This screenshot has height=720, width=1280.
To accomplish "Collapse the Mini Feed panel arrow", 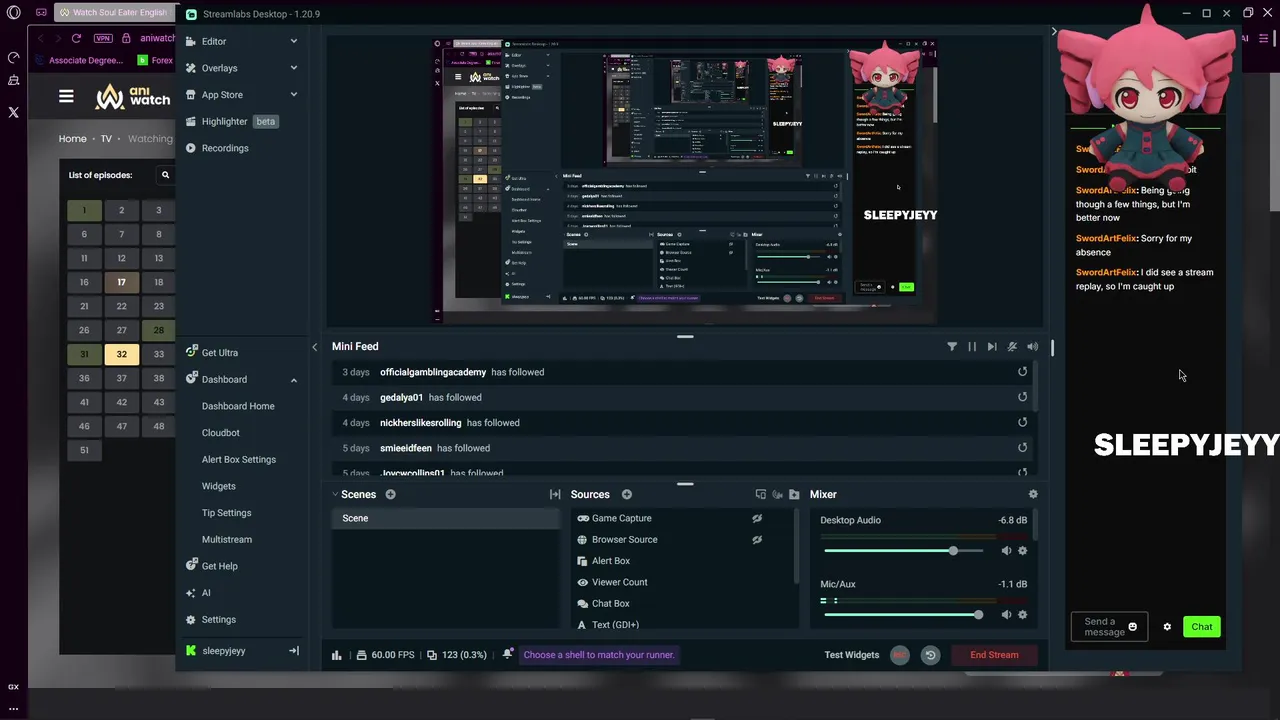I will 314,347.
